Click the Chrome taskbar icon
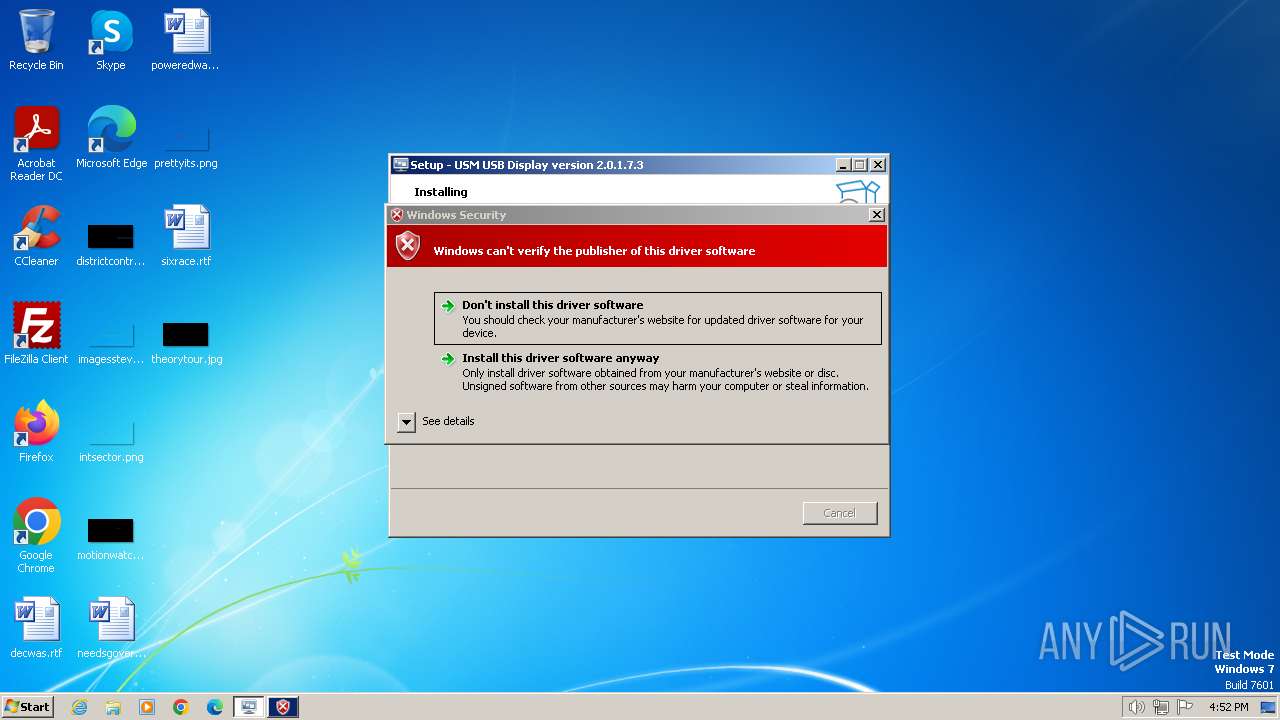Screen dimensions: 1280x720 pyautogui.click(x=181, y=707)
